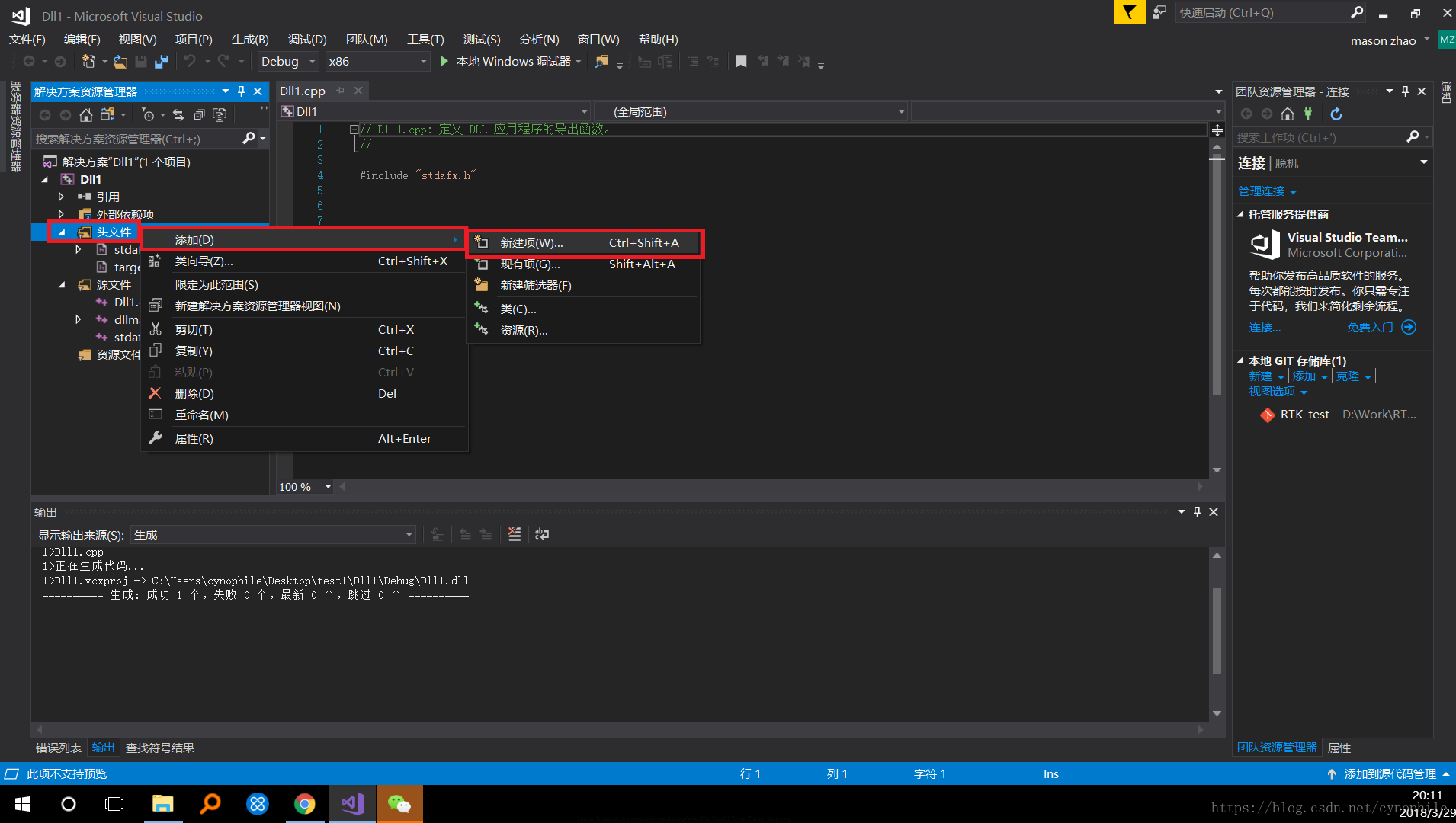Select 删除(D) in the context menu

click(305, 393)
